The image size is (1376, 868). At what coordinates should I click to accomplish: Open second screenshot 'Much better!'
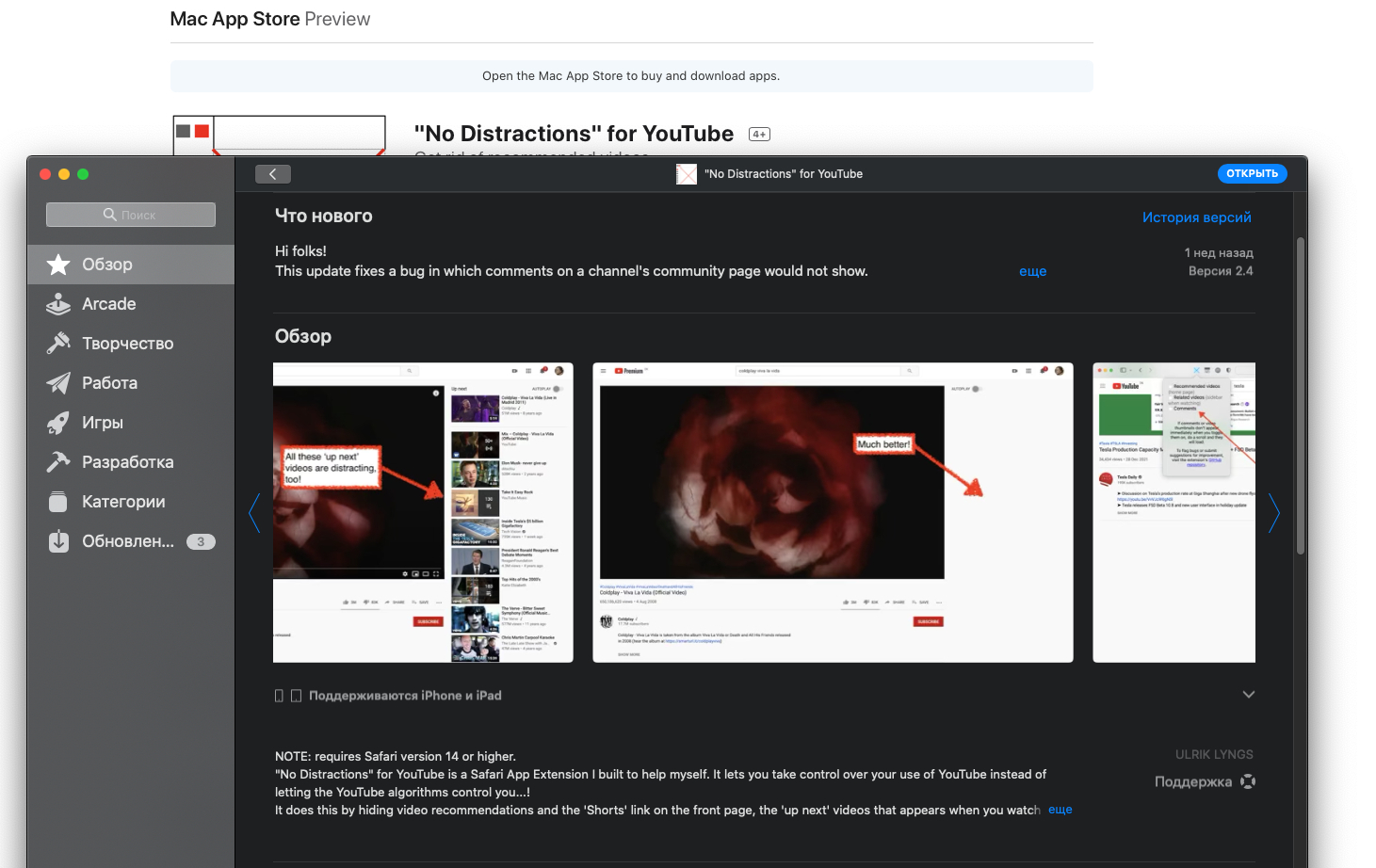coord(833,512)
